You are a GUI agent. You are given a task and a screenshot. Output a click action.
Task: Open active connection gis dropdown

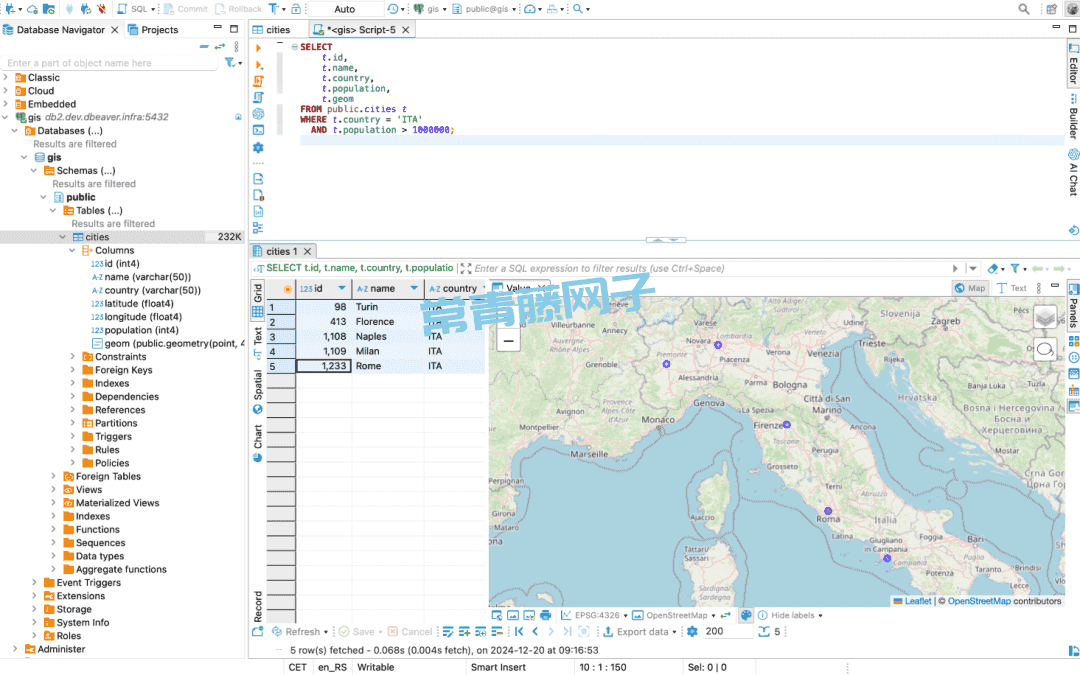coord(430,9)
